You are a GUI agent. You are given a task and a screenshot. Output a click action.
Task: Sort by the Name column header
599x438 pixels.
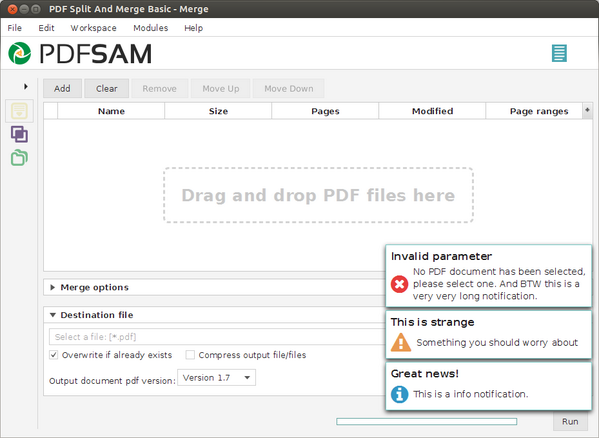(x=111, y=111)
